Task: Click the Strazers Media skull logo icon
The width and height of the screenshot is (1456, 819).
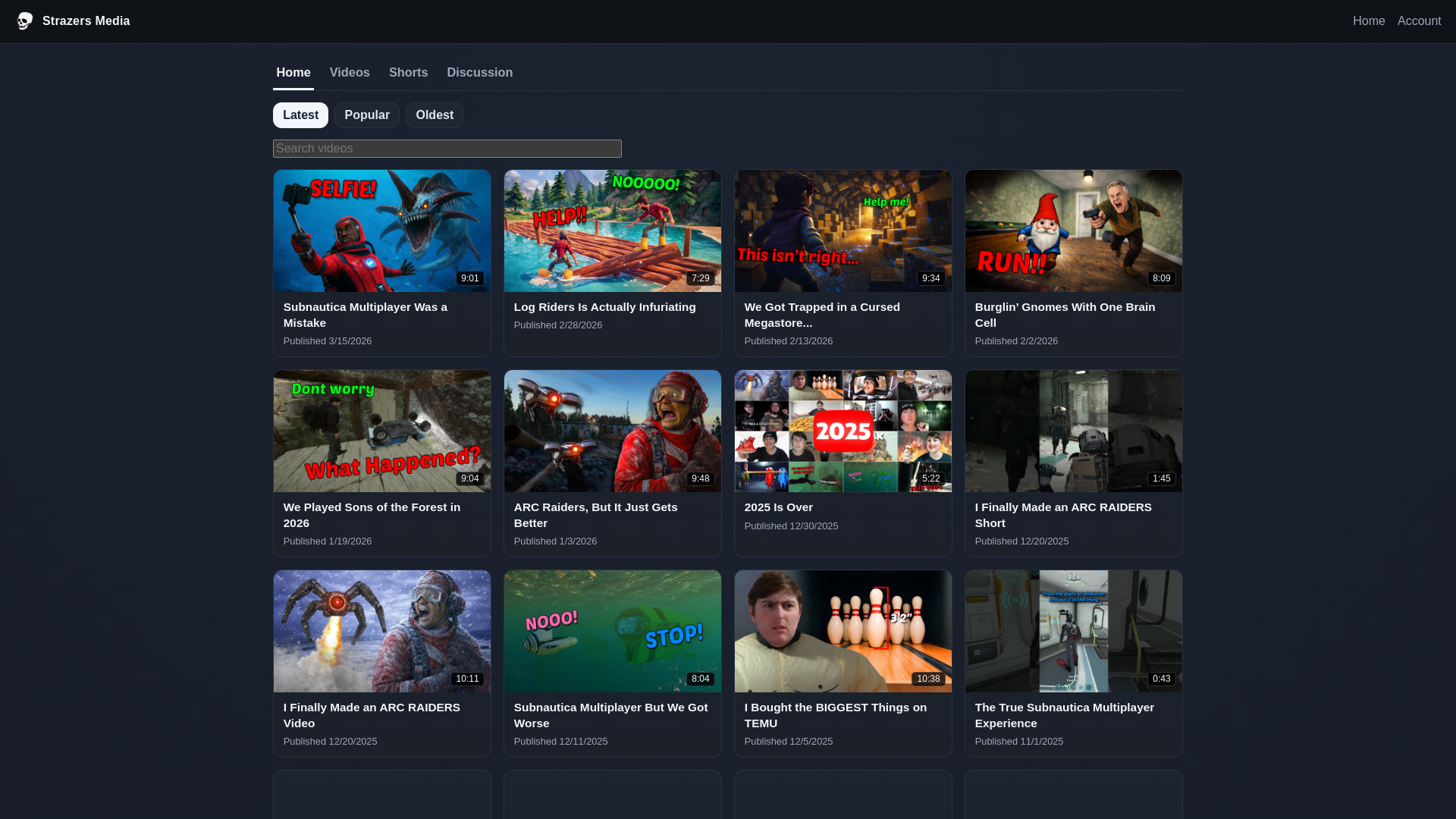Action: 25,21
